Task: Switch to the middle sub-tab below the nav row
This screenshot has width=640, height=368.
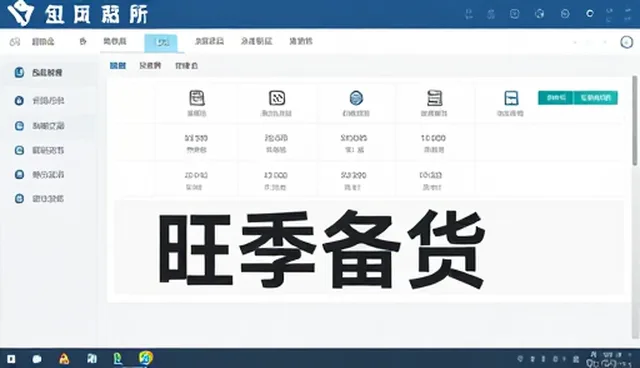Action: (x=150, y=65)
